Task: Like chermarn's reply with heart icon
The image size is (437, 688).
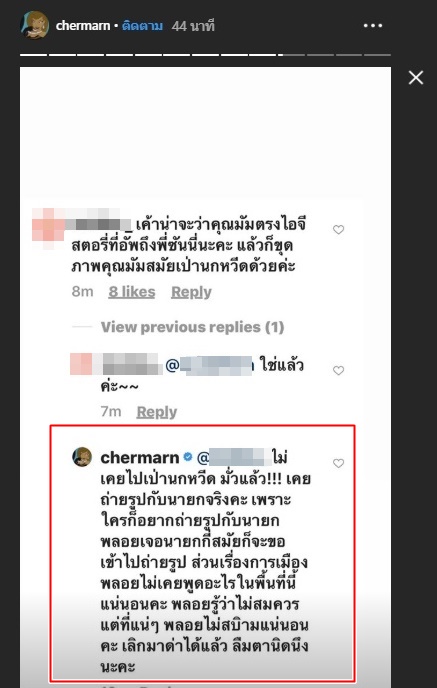Action: tap(338, 463)
